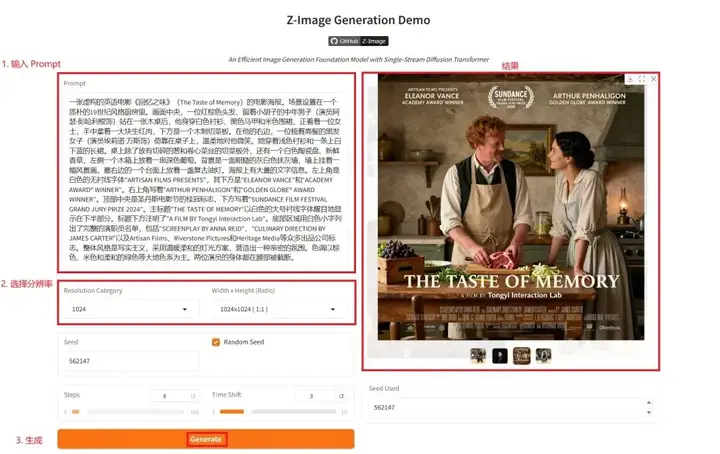720x454 pixels.
Task: Toggle the Random Seed checkbox
Action: [x=216, y=342]
